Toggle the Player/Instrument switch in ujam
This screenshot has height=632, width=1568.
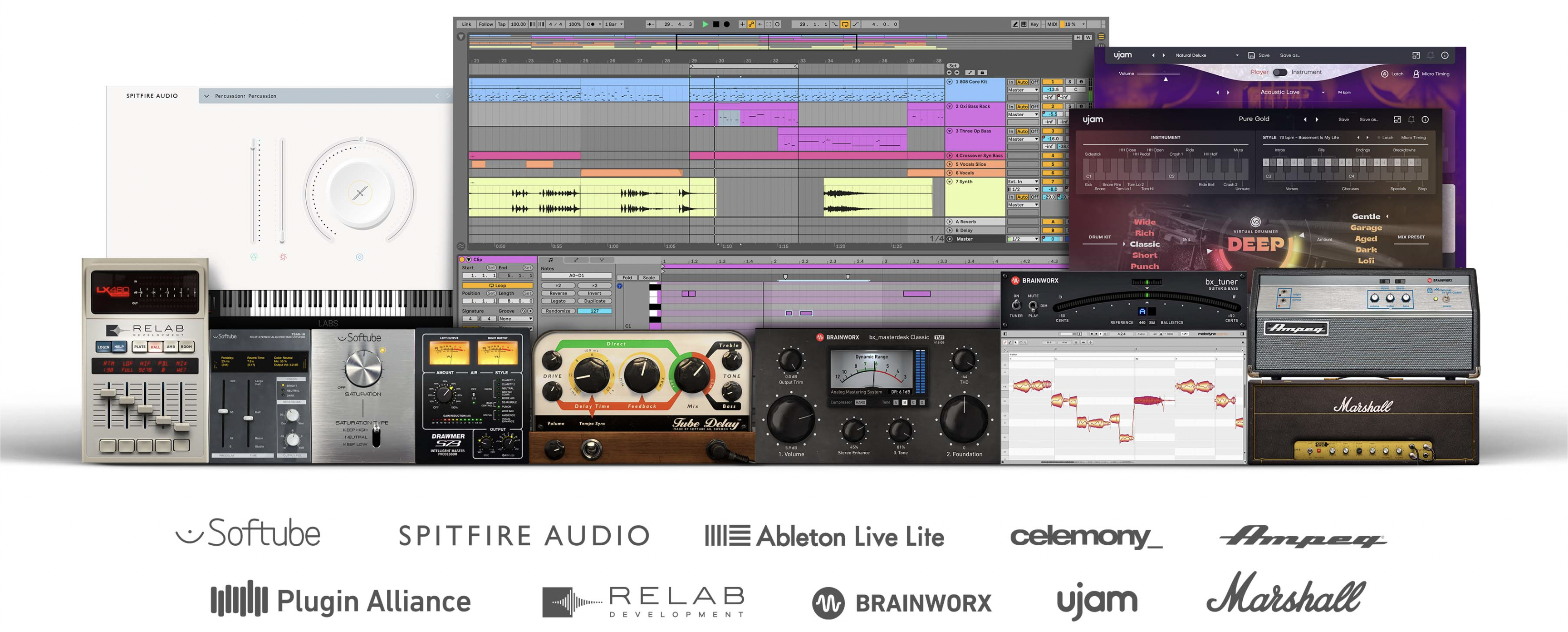1280,73
